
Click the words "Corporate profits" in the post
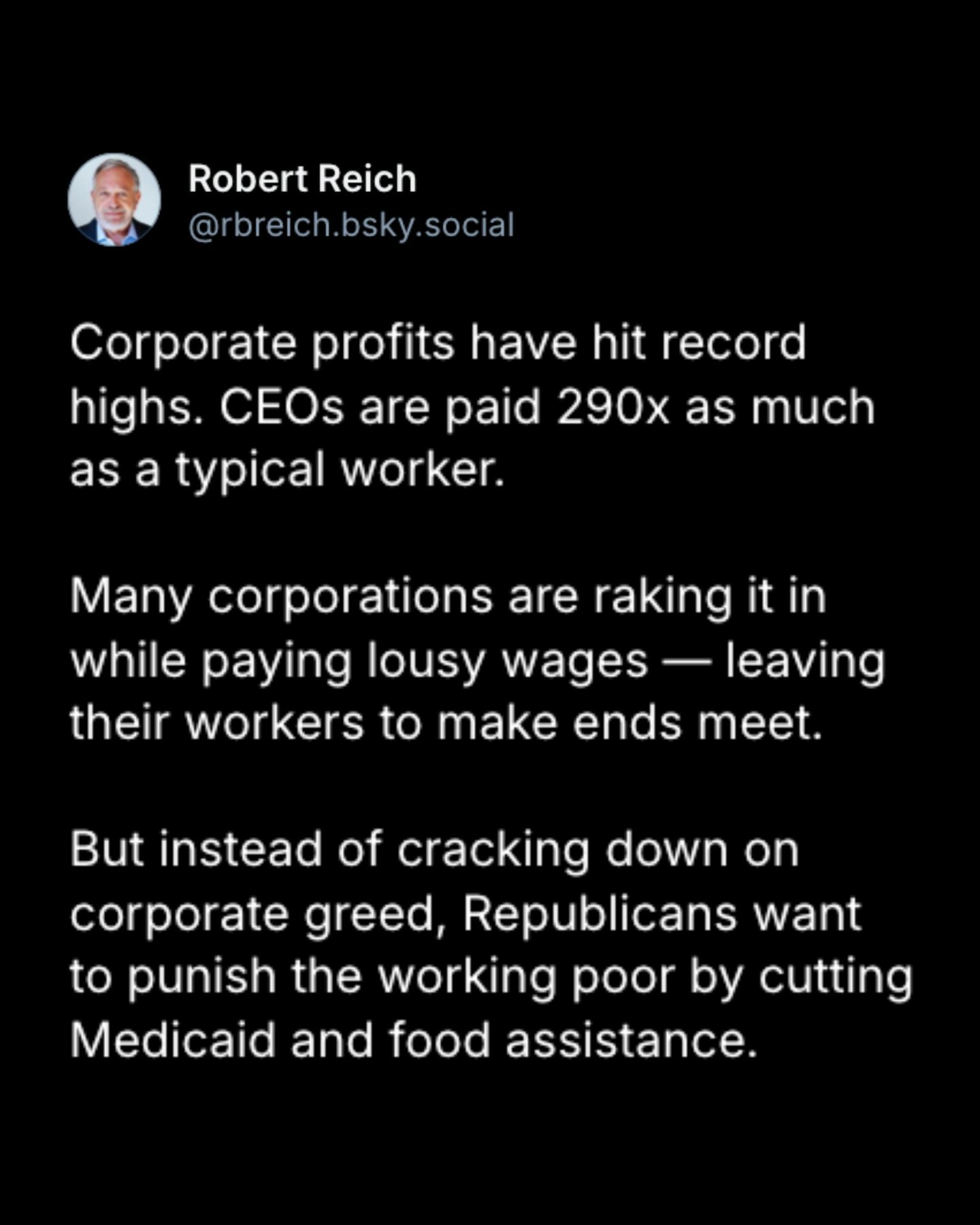(x=261, y=343)
